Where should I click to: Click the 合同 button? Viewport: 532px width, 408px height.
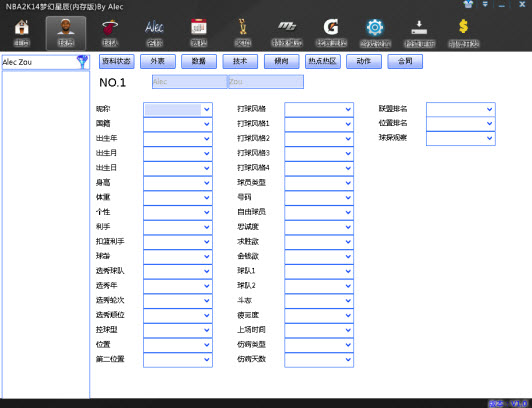(x=405, y=61)
